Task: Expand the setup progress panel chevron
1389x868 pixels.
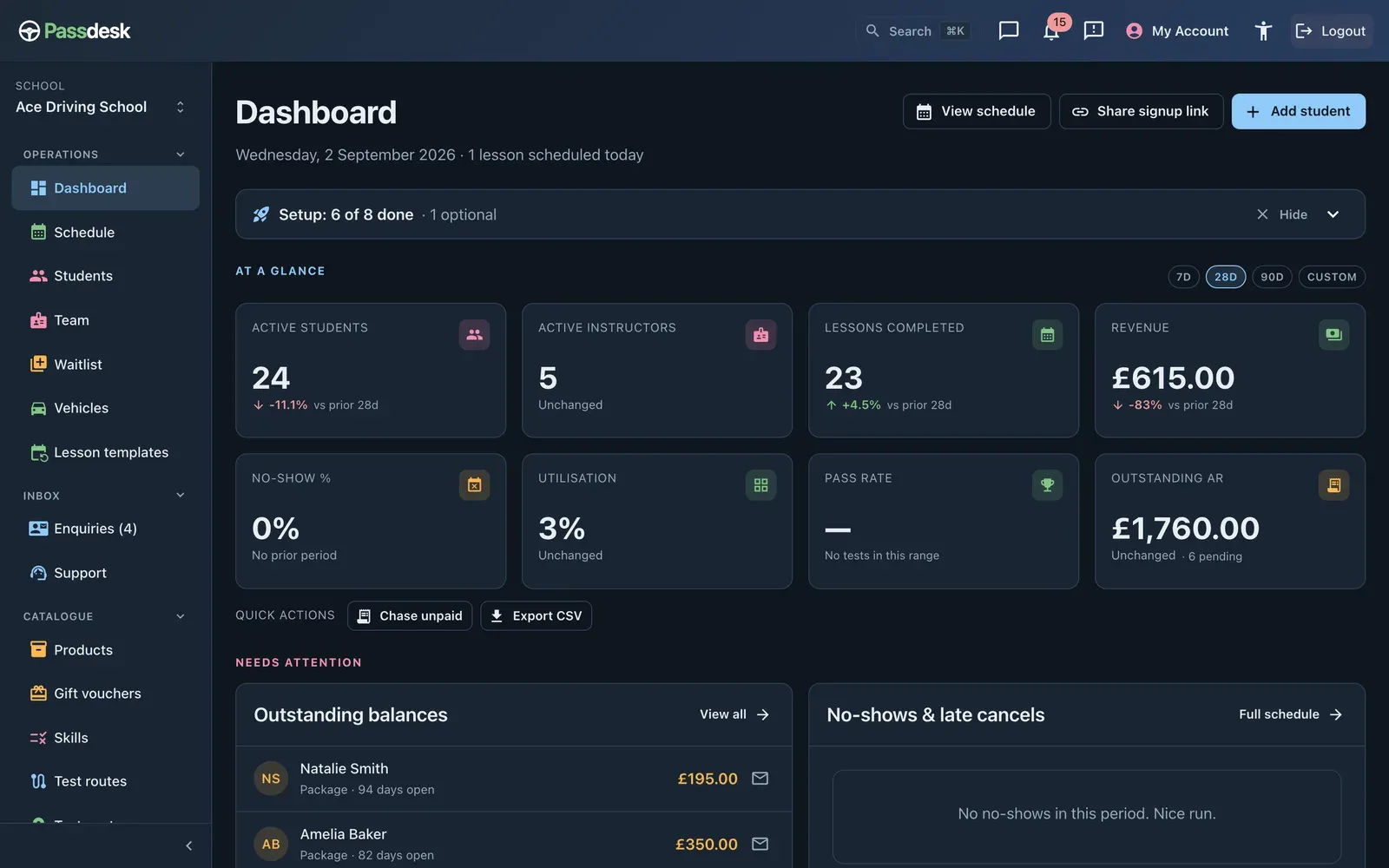Action: click(1333, 214)
